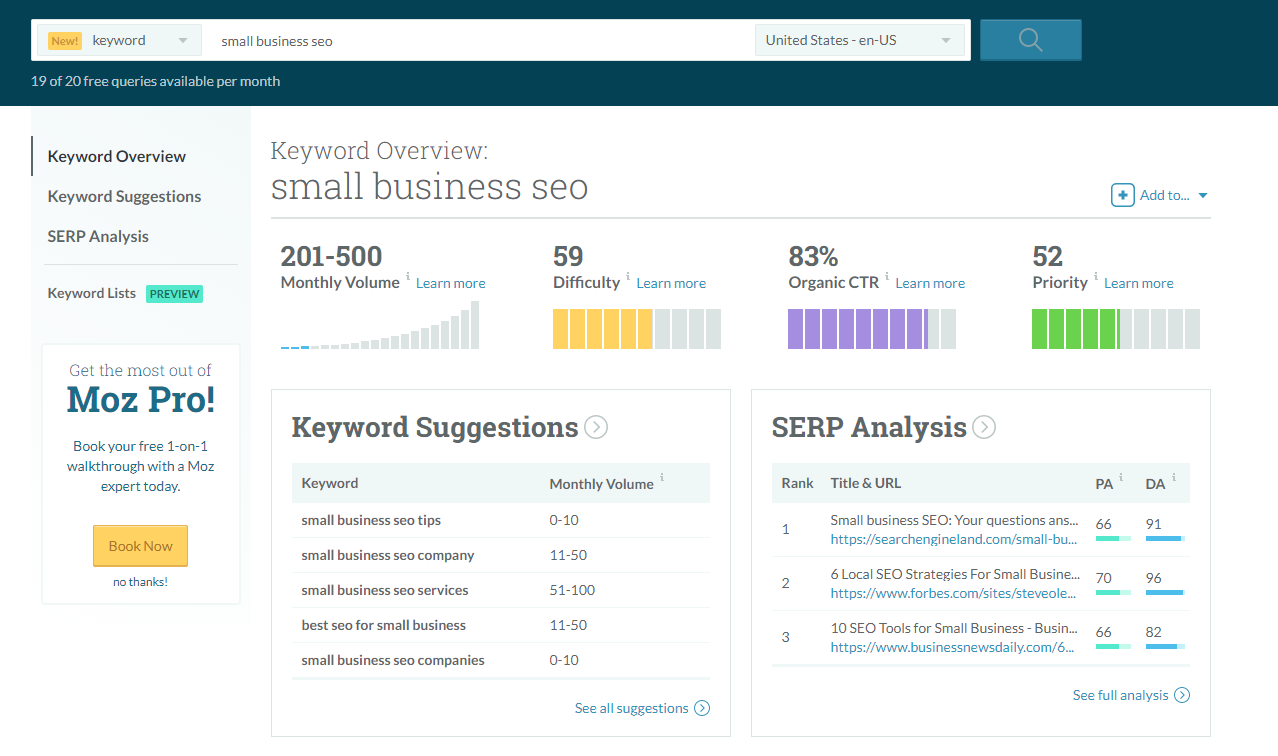Select keyword best seo for small business
Image resolution: width=1278 pixels, height=756 pixels.
(x=384, y=625)
